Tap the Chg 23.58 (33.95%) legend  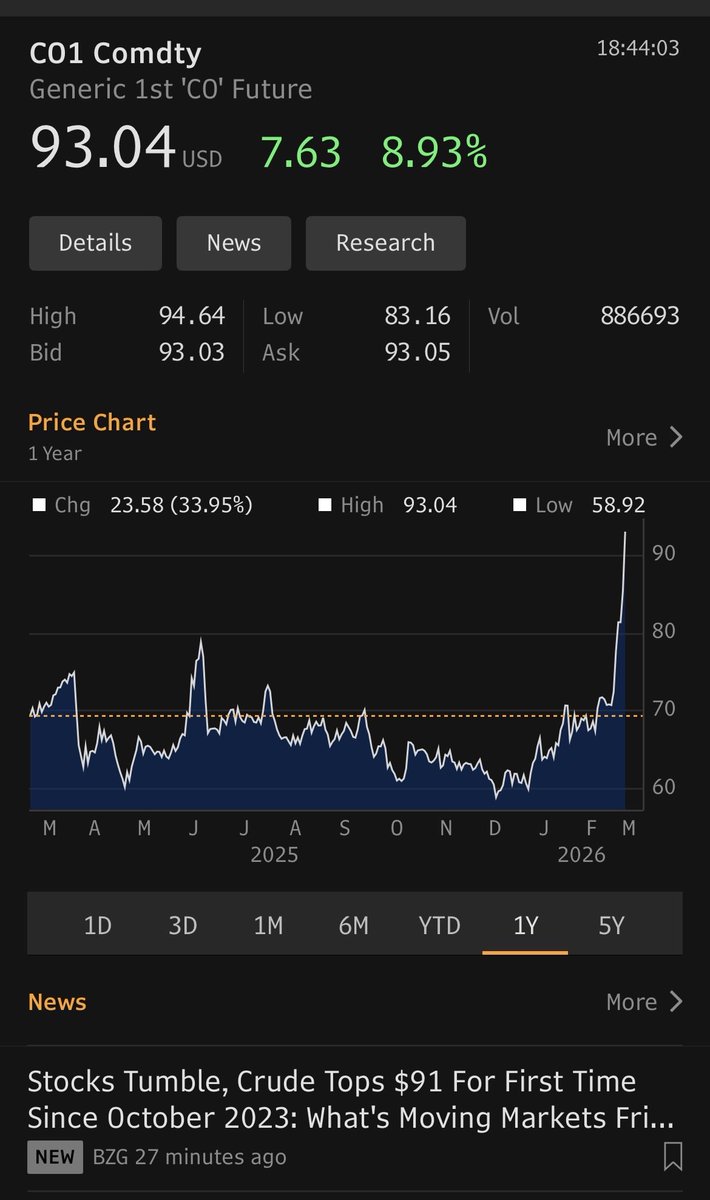tap(143, 505)
